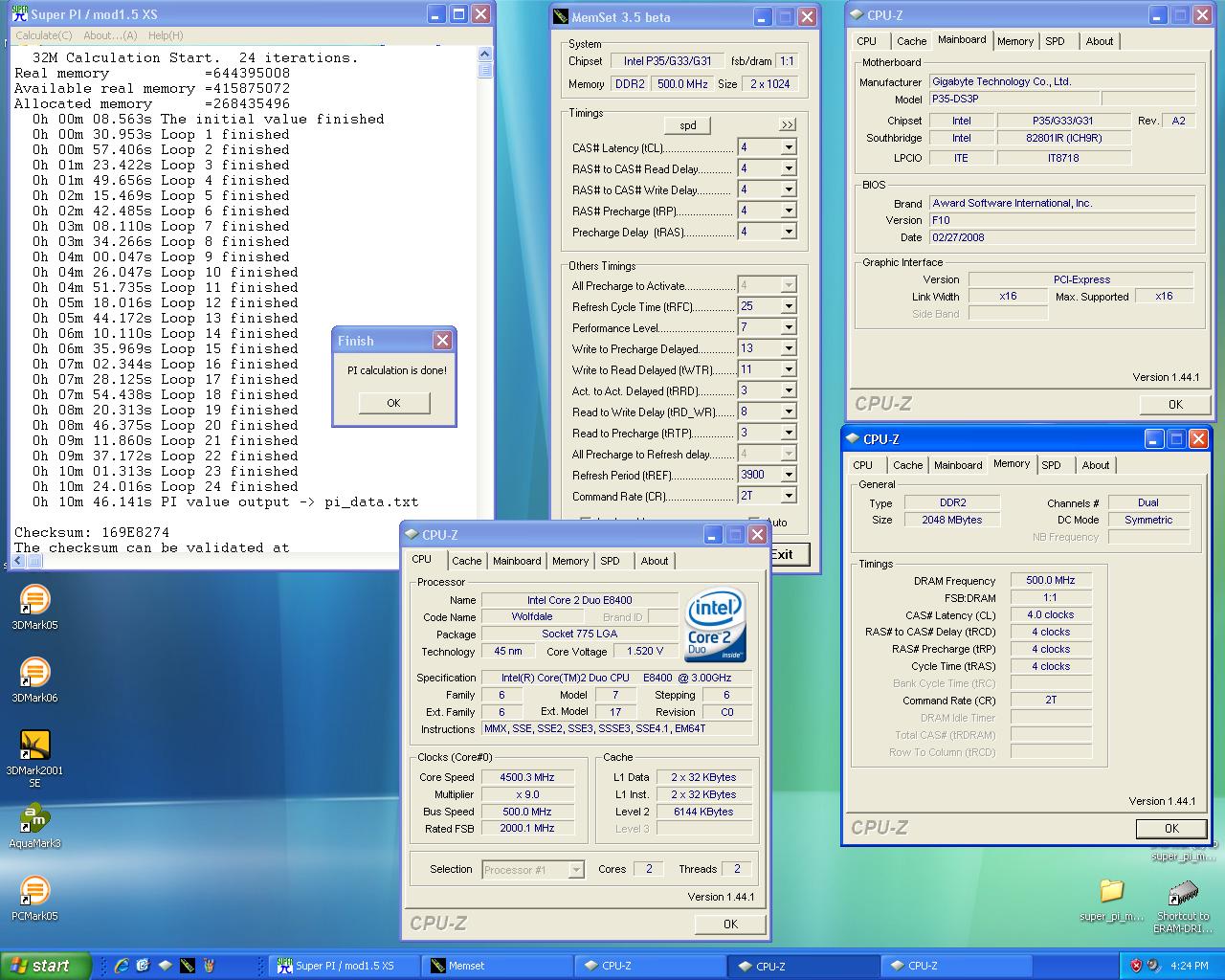
Task: Click the red security shield tray icon
Action: point(1136,966)
